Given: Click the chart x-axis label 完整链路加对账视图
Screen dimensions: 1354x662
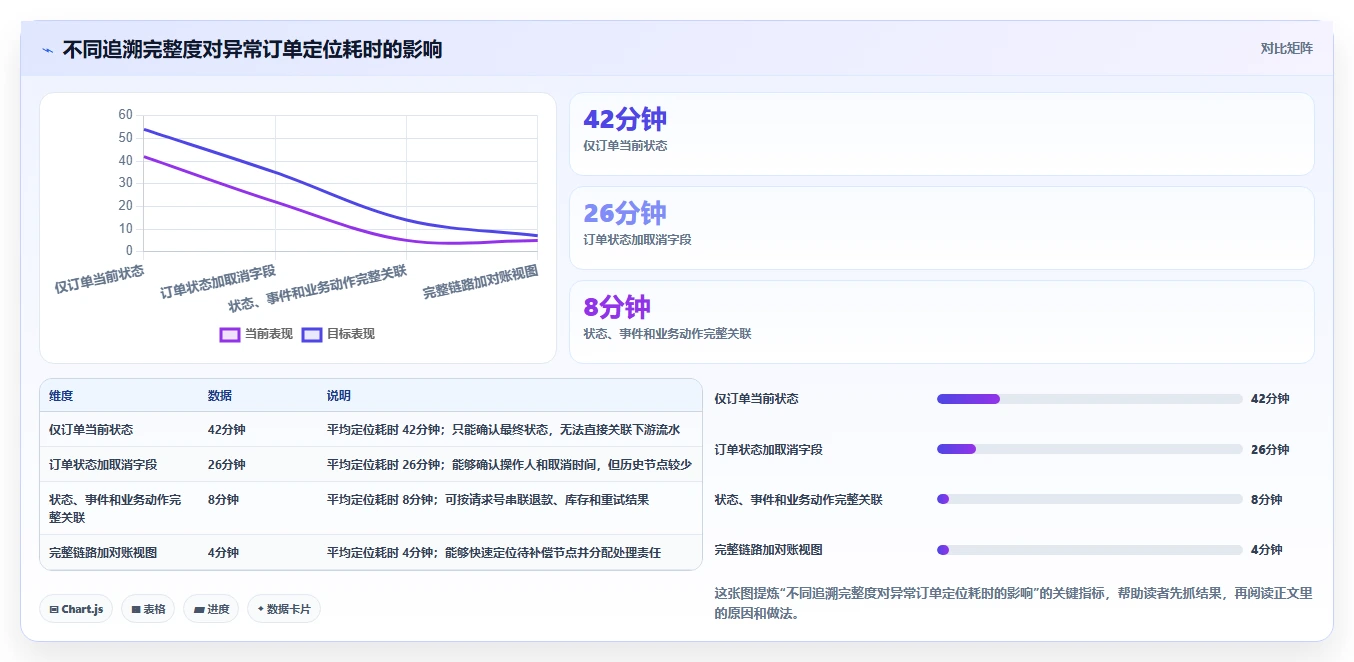Looking at the screenshot, I should pyautogui.click(x=480, y=283).
